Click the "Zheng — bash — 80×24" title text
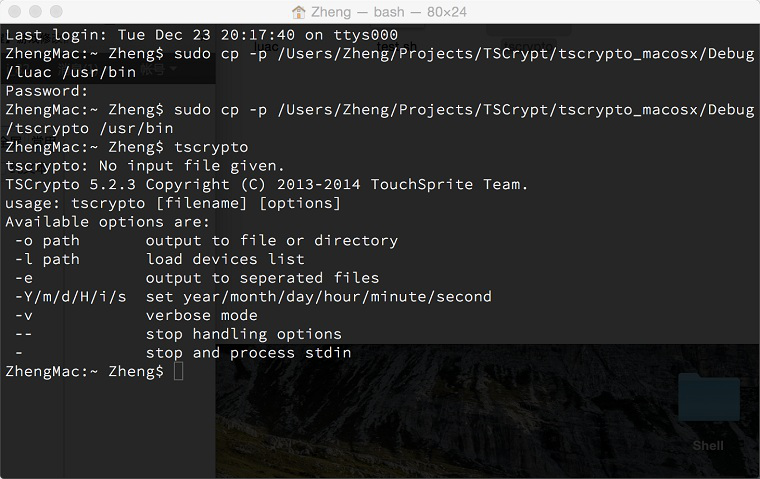 pyautogui.click(x=389, y=12)
